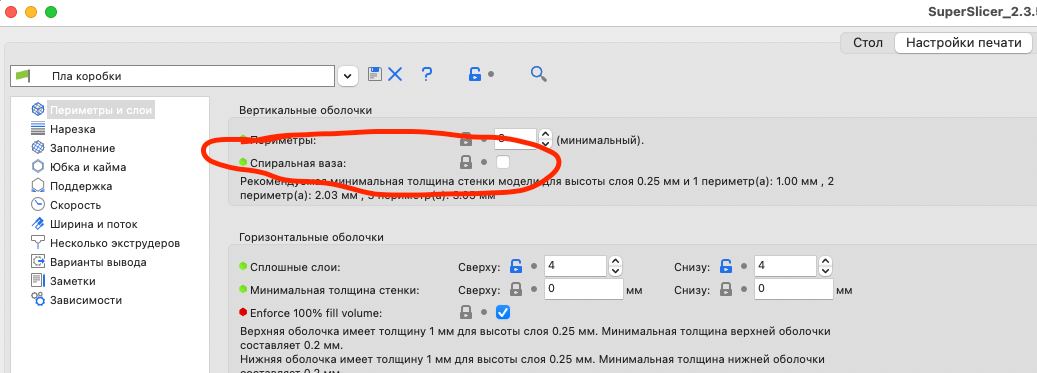
Task: Click the 'Ширина и поток' page icon
Action: pyautogui.click(x=38, y=224)
